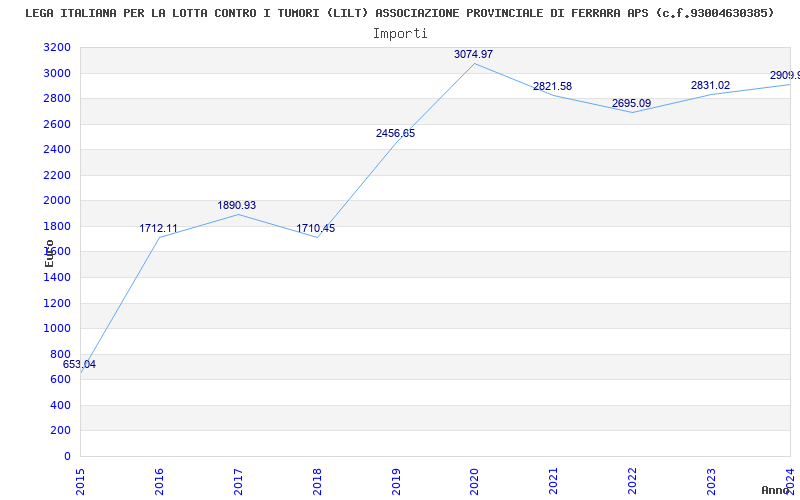The image size is (800, 500).
Task: Click the y-axis value 1200
Action: 57,304
